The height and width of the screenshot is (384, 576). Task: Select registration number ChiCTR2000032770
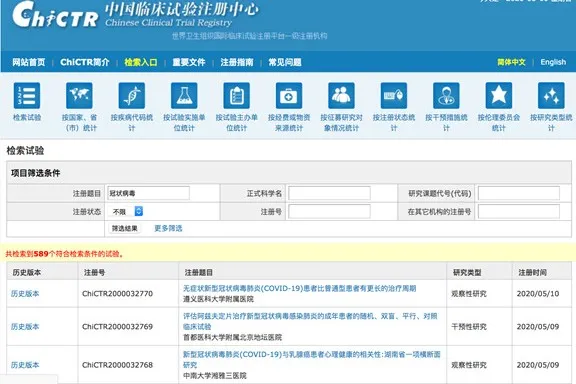click(118, 294)
